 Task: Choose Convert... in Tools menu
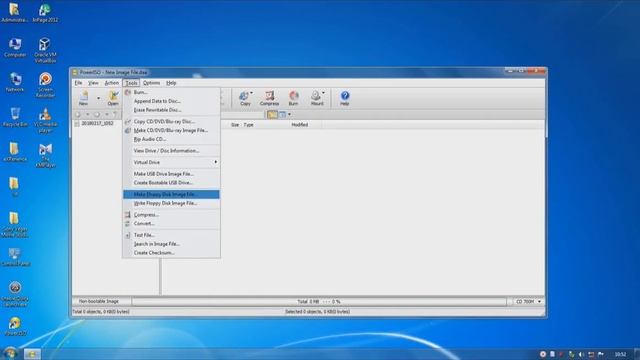pyautogui.click(x=171, y=224)
